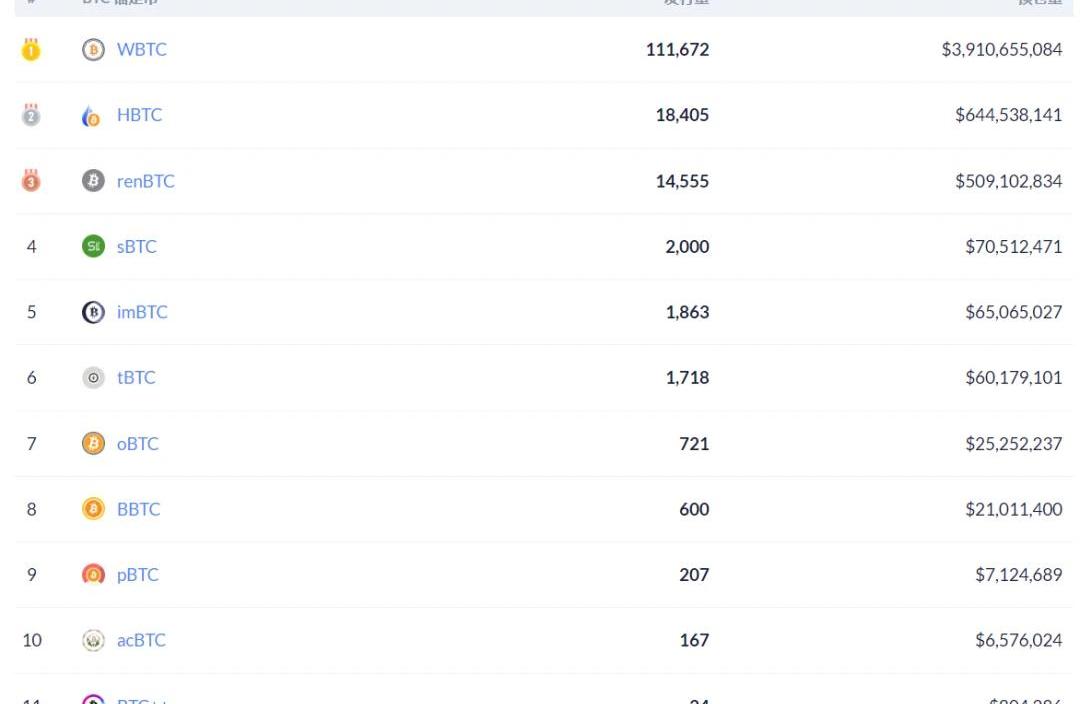Open the tBTC token link
Image resolution: width=1080 pixels, height=704 pixels.
click(136, 377)
